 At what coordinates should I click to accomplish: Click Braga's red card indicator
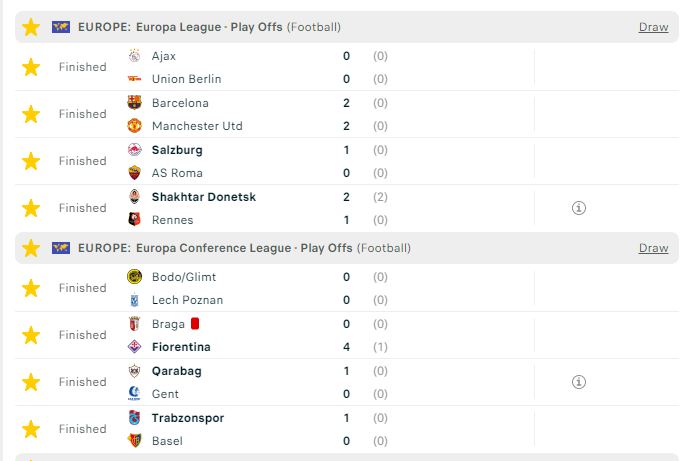(x=195, y=324)
